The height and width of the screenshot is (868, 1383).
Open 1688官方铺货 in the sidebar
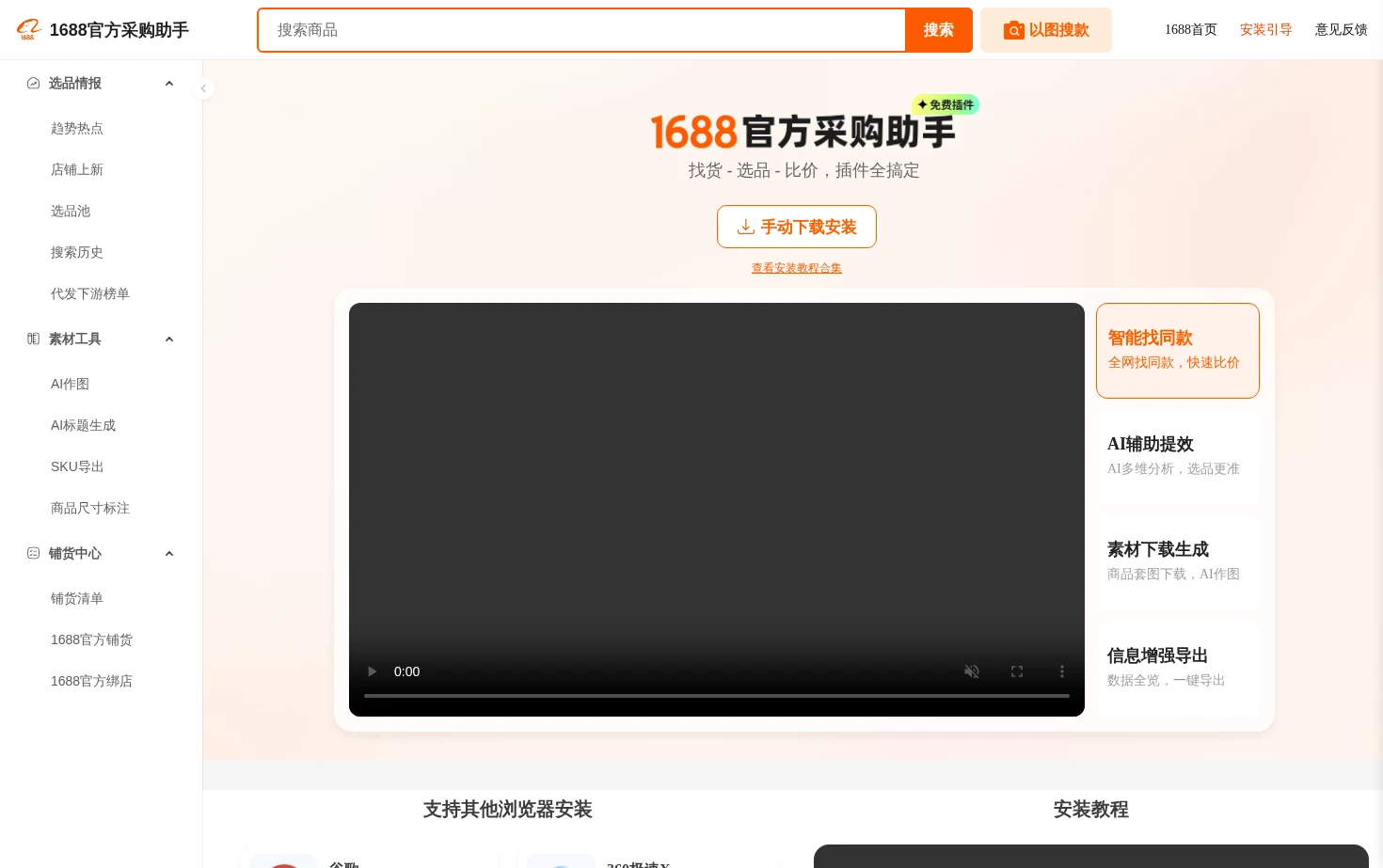pos(91,639)
